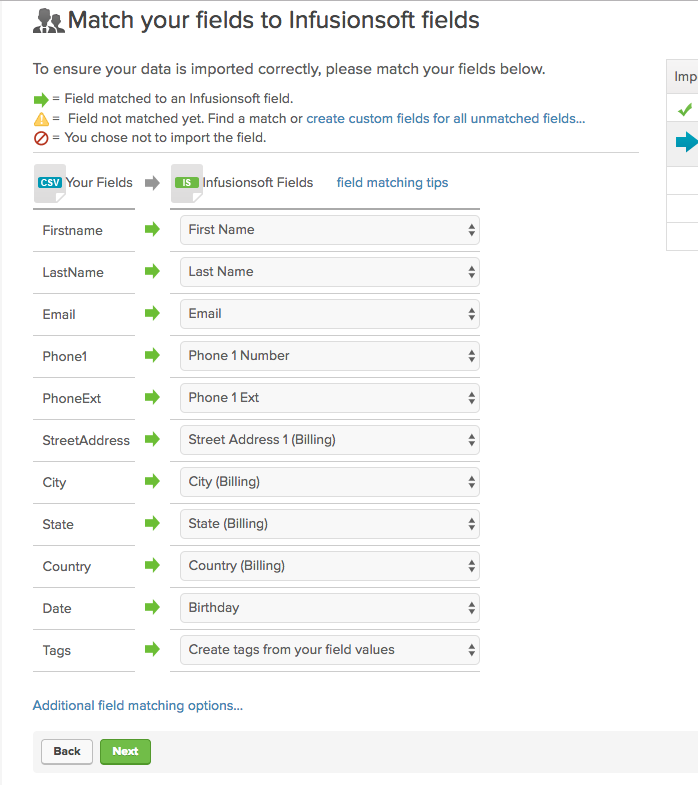
Task: Open the field matching tips link
Action: point(392,183)
